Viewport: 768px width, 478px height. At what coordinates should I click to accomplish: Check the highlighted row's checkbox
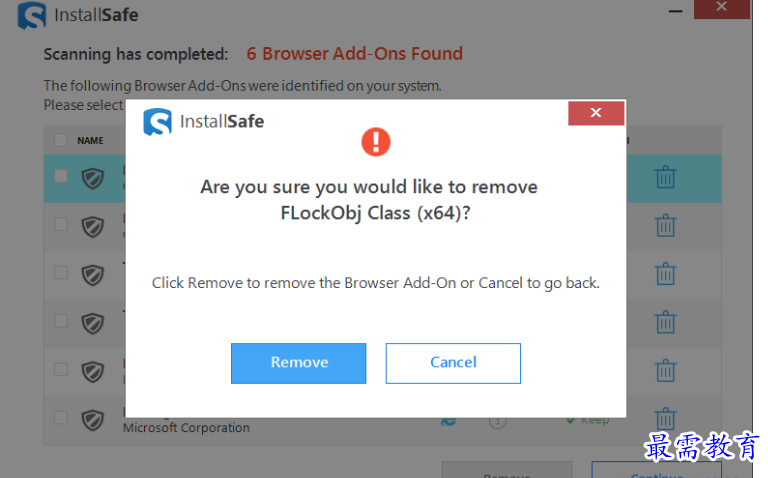coord(61,176)
